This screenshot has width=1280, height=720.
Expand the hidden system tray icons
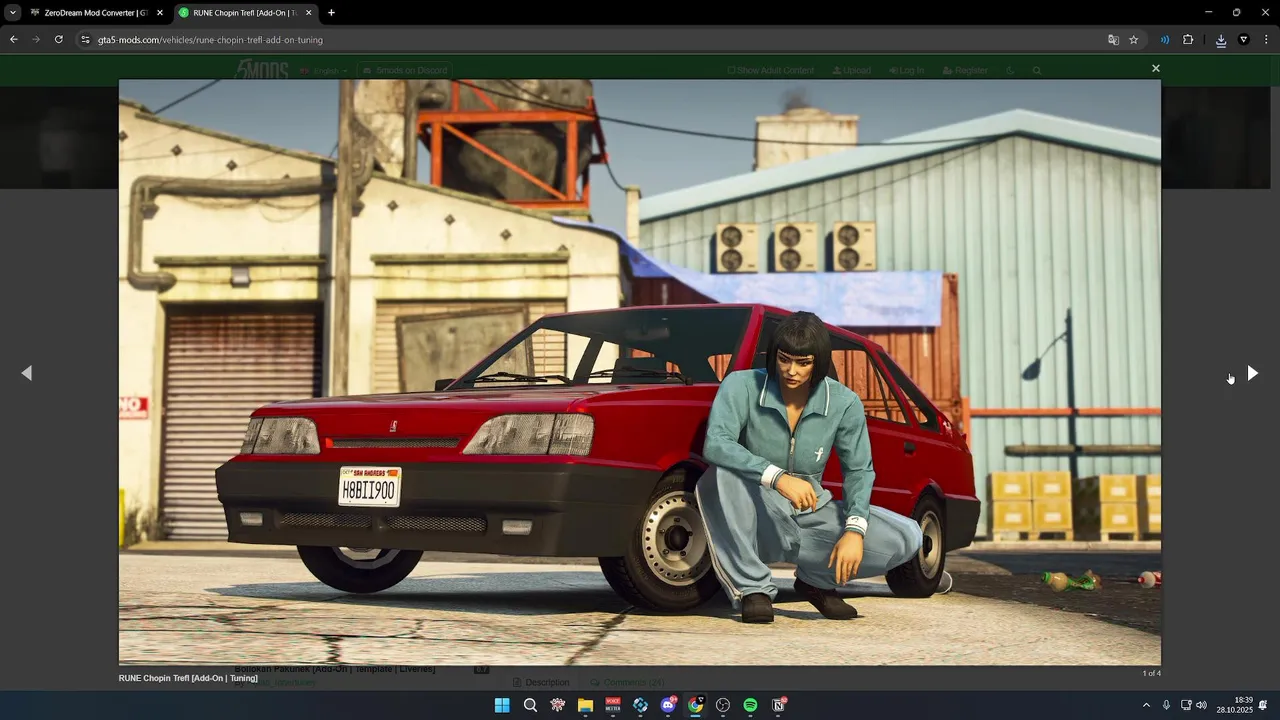(1146, 705)
